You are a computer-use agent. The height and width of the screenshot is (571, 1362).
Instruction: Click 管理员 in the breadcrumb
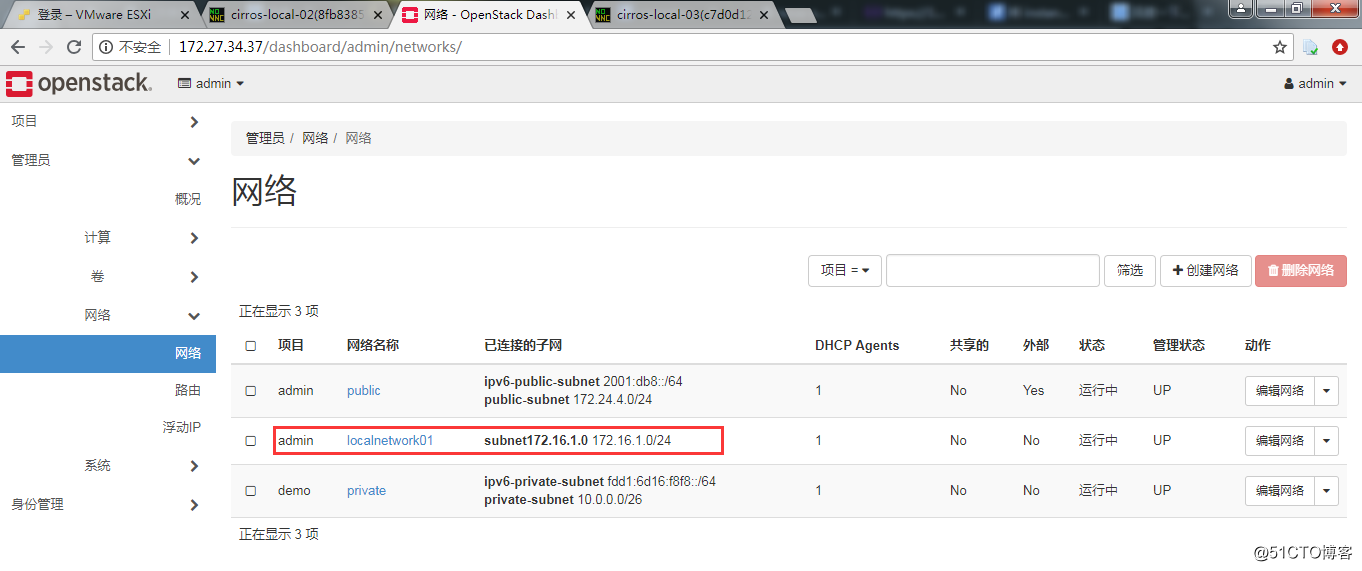pos(265,138)
